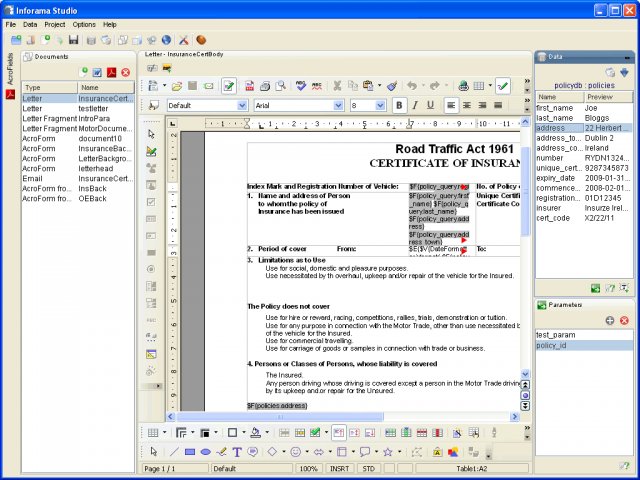Image resolution: width=640 pixels, height=480 pixels.
Task: Open the File menu
Action: click(11, 24)
